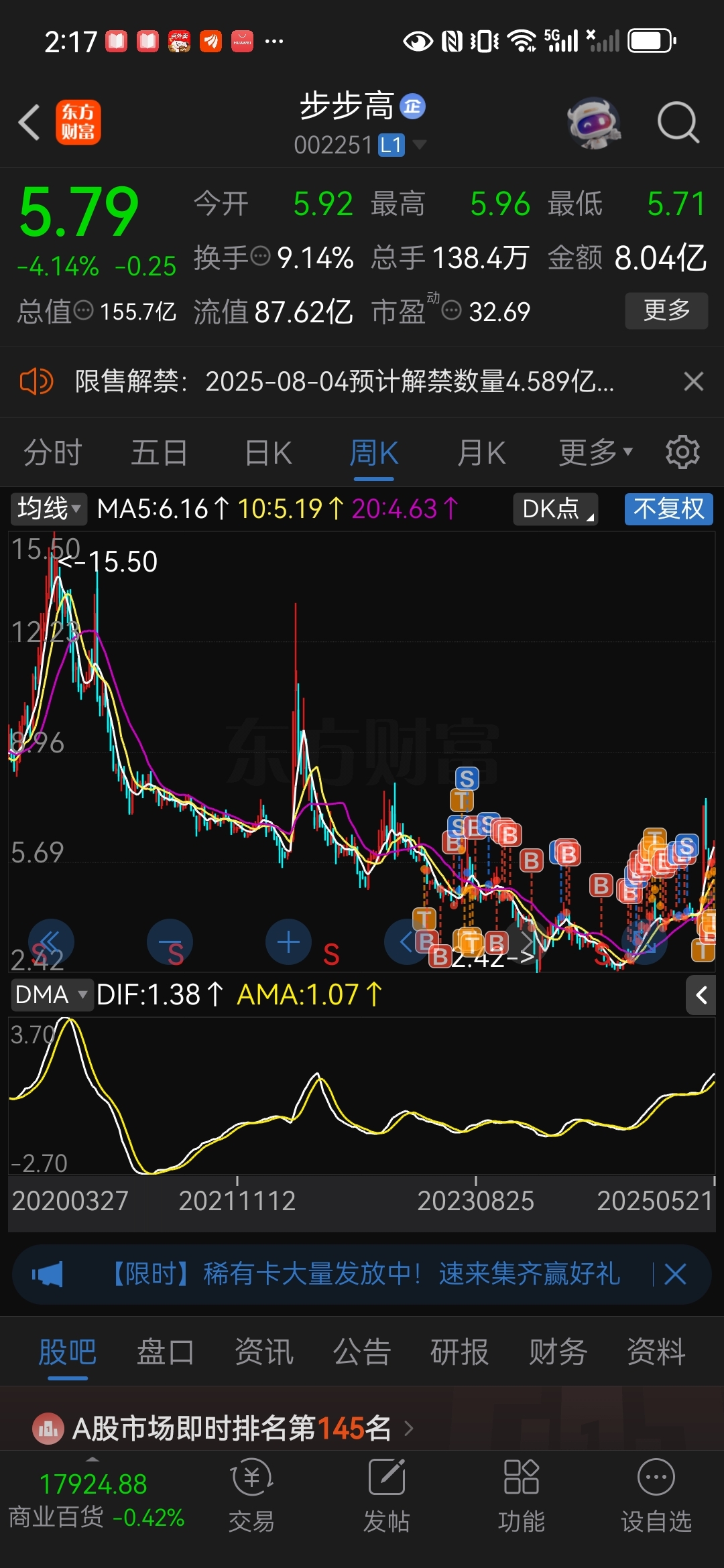Tap the 5.79 current price
This screenshot has width=724, height=1568.
(79, 212)
